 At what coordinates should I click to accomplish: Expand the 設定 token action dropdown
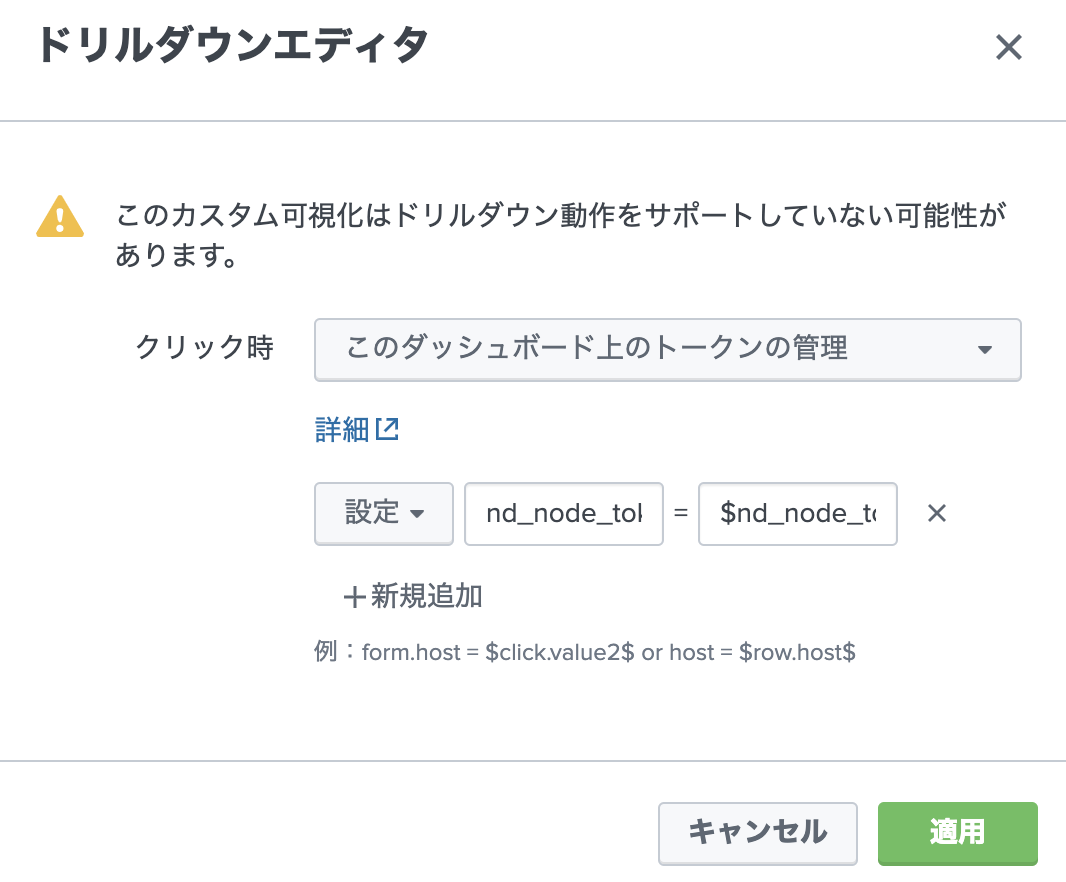(384, 513)
